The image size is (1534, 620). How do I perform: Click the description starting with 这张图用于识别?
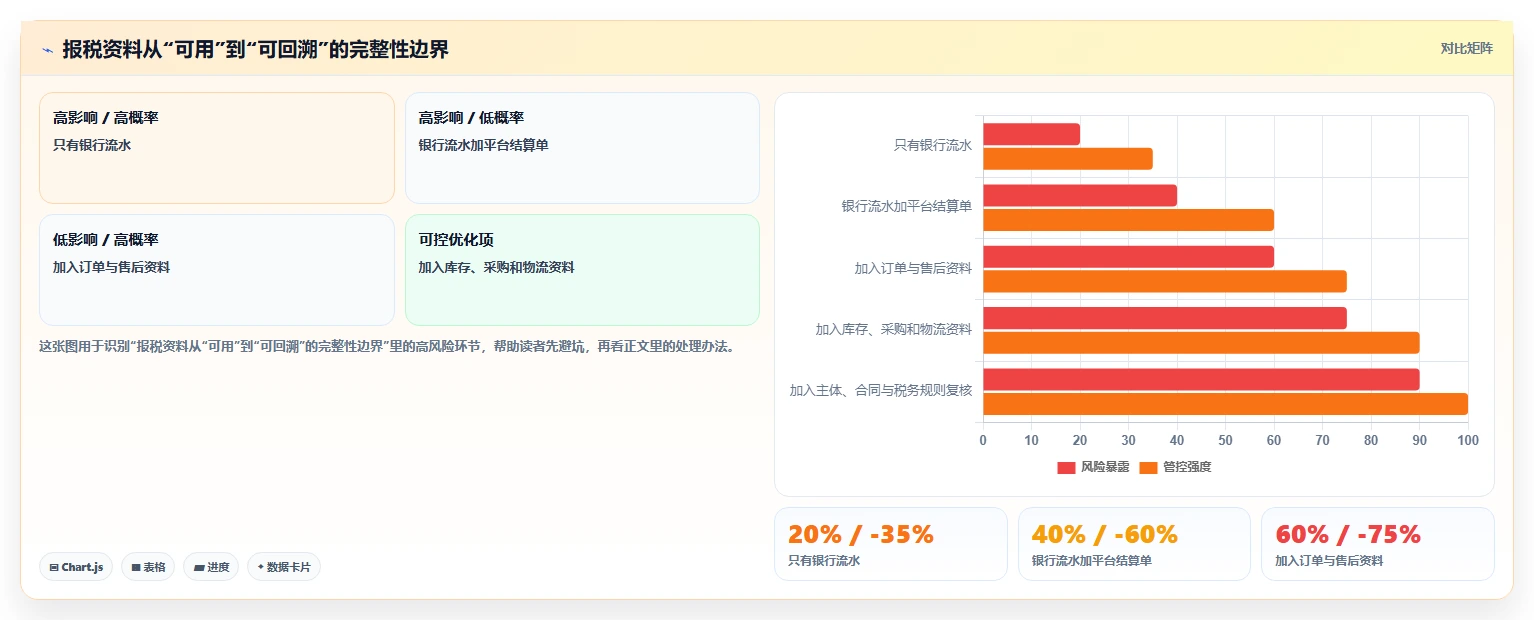pyautogui.click(x=387, y=347)
